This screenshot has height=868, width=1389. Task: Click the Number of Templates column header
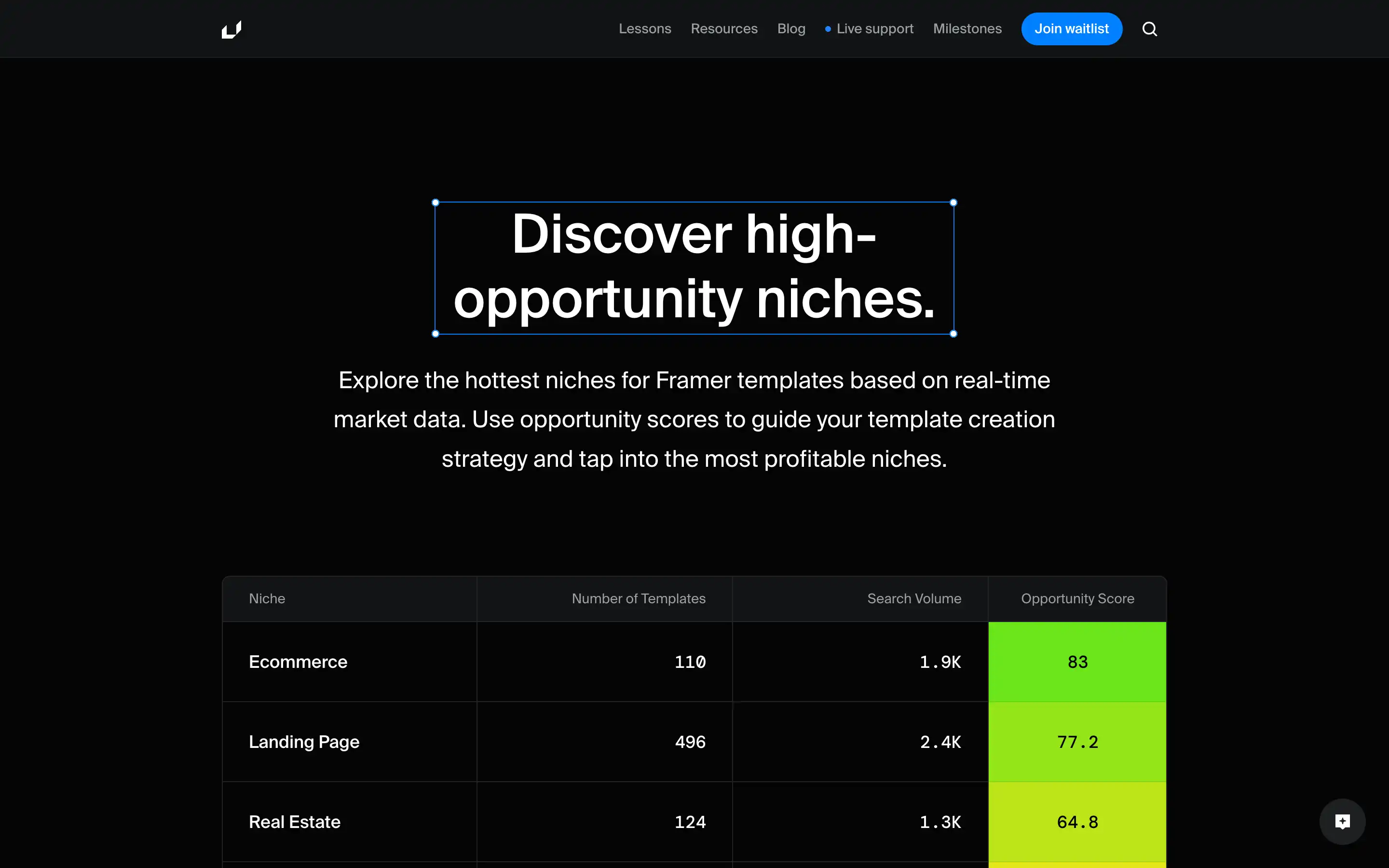(x=638, y=599)
